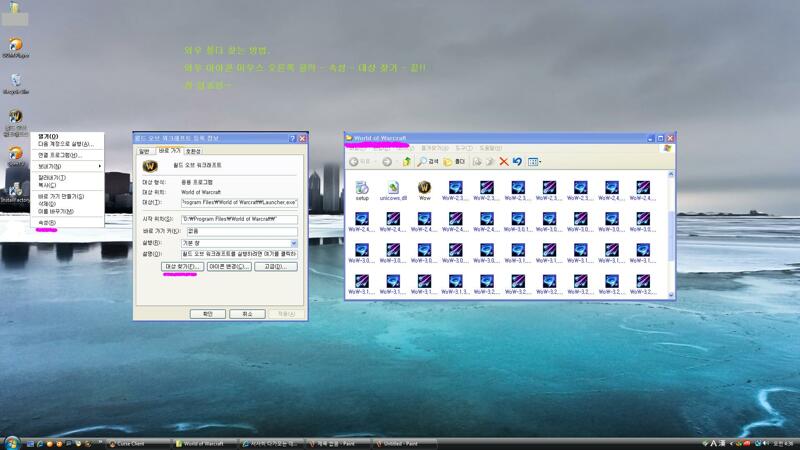Click the 아이콘 변경(C)... button

pos(229,267)
